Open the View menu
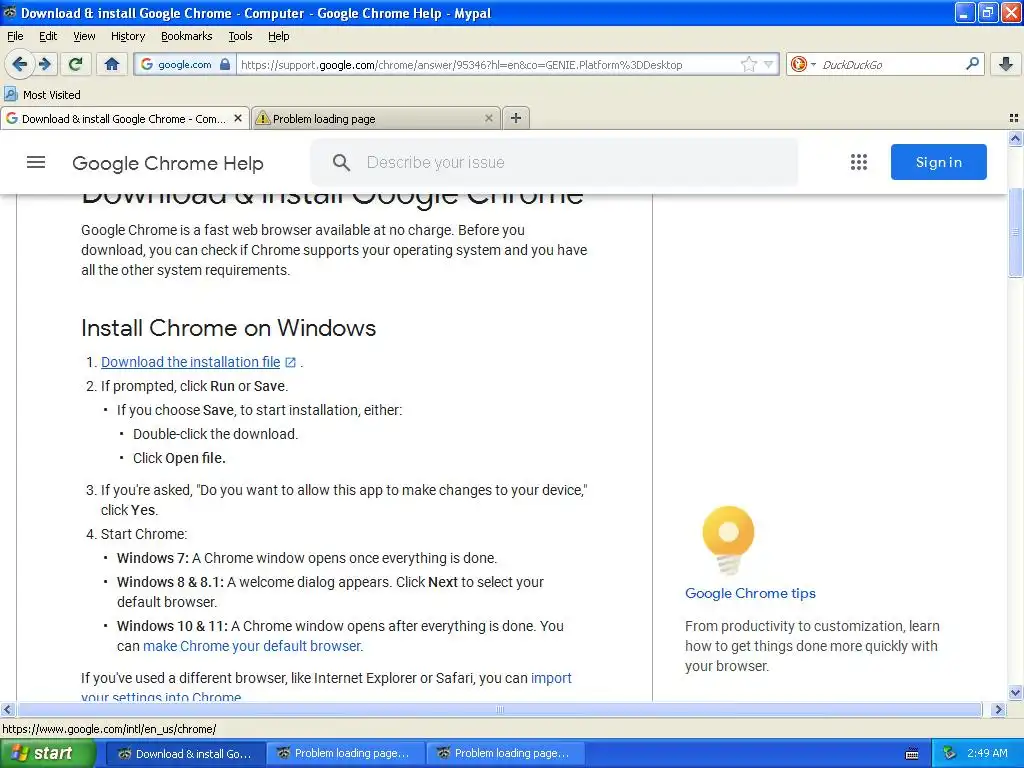1024x768 pixels. coord(84,36)
